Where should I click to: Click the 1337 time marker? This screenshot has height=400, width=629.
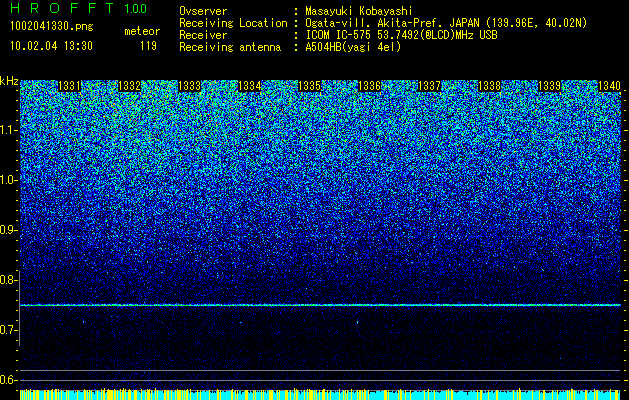[429, 86]
